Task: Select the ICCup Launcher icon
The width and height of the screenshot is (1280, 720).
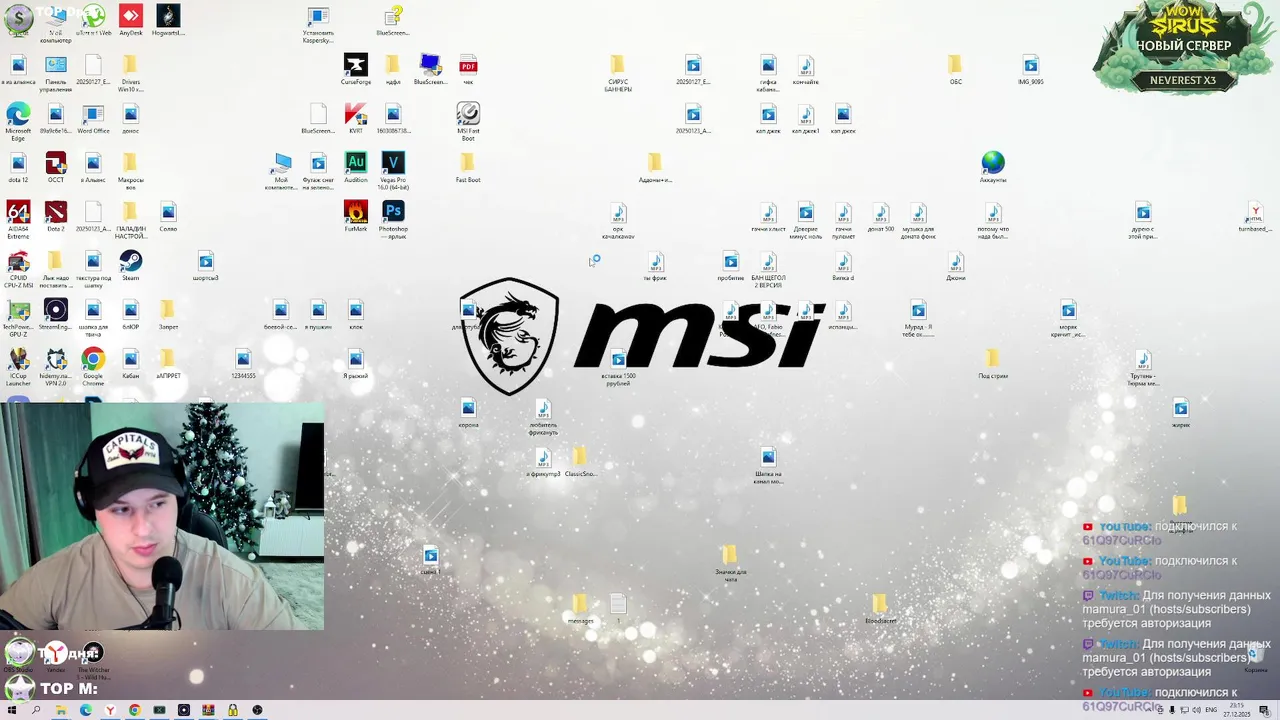Action: point(18,366)
